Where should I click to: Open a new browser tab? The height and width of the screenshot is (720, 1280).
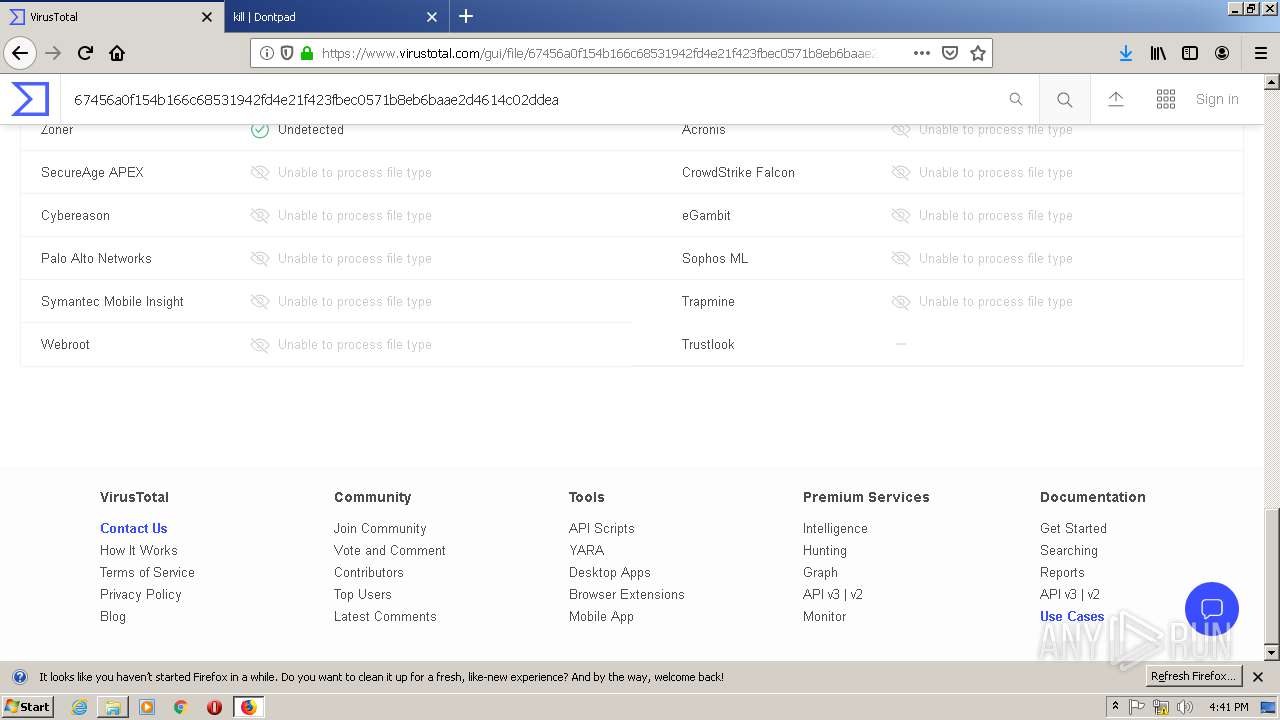(466, 16)
